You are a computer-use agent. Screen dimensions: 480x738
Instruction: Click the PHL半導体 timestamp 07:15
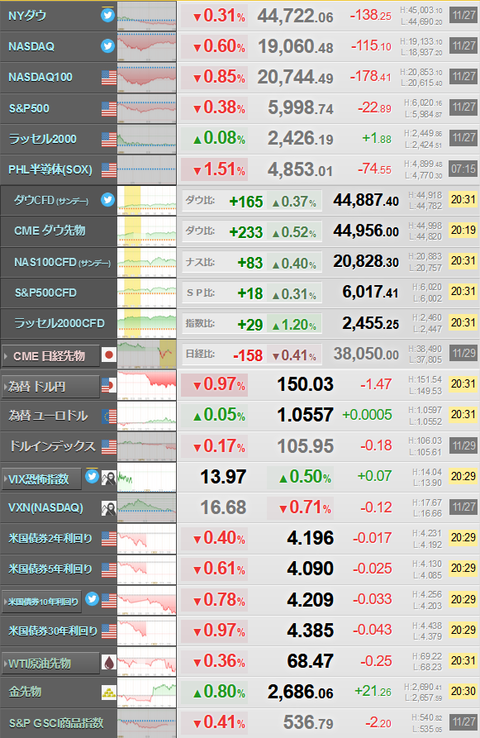[x=463, y=168]
